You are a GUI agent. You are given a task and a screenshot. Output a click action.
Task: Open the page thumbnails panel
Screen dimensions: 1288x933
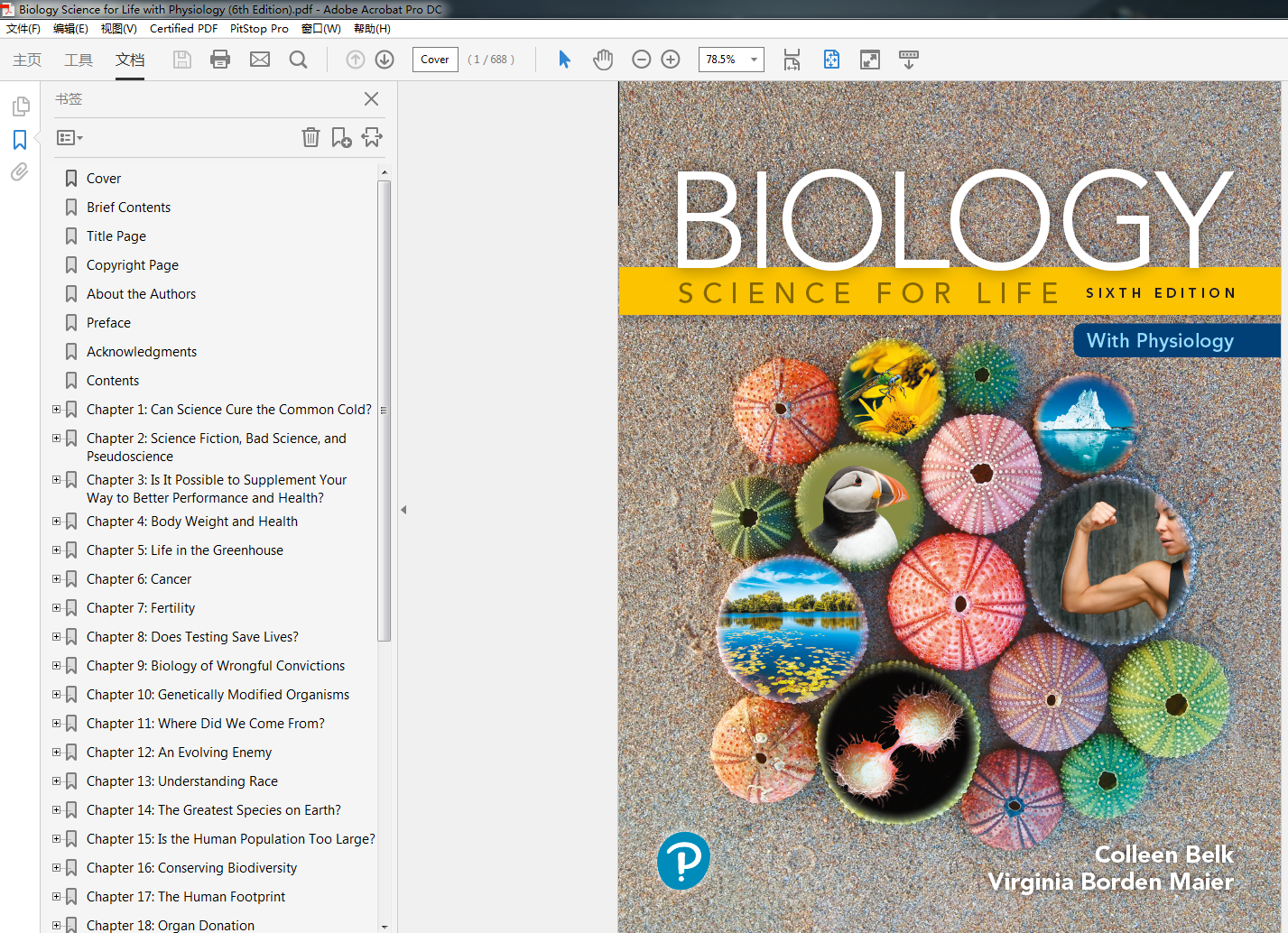20,106
